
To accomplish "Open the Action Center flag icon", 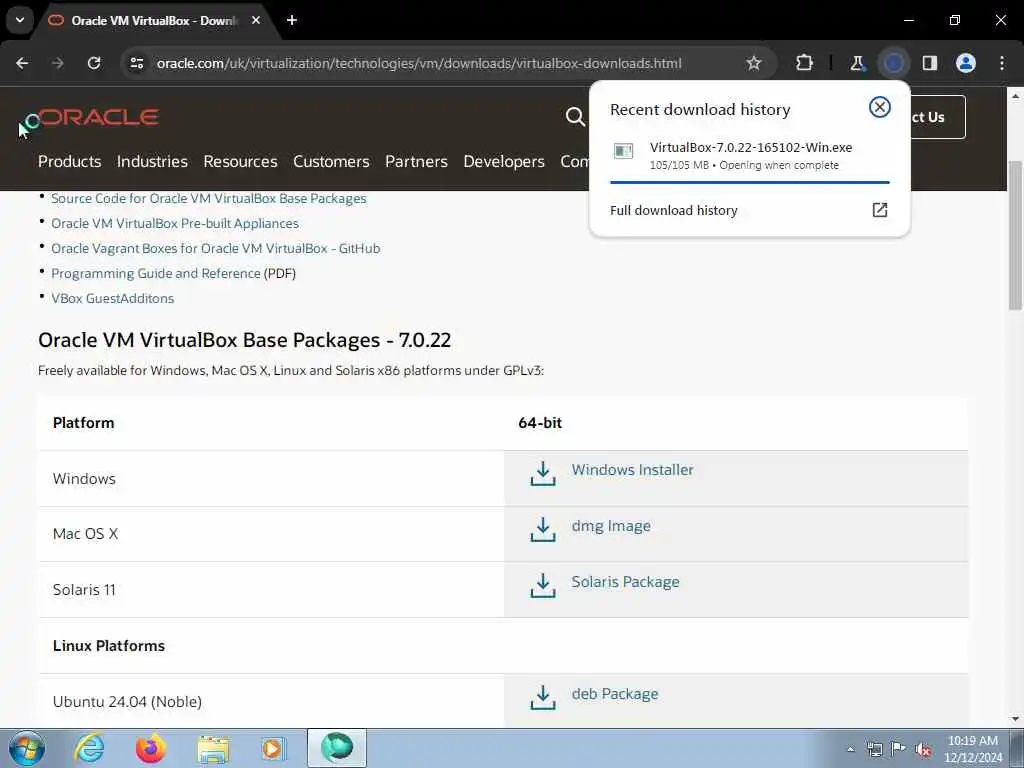I will tap(899, 749).
